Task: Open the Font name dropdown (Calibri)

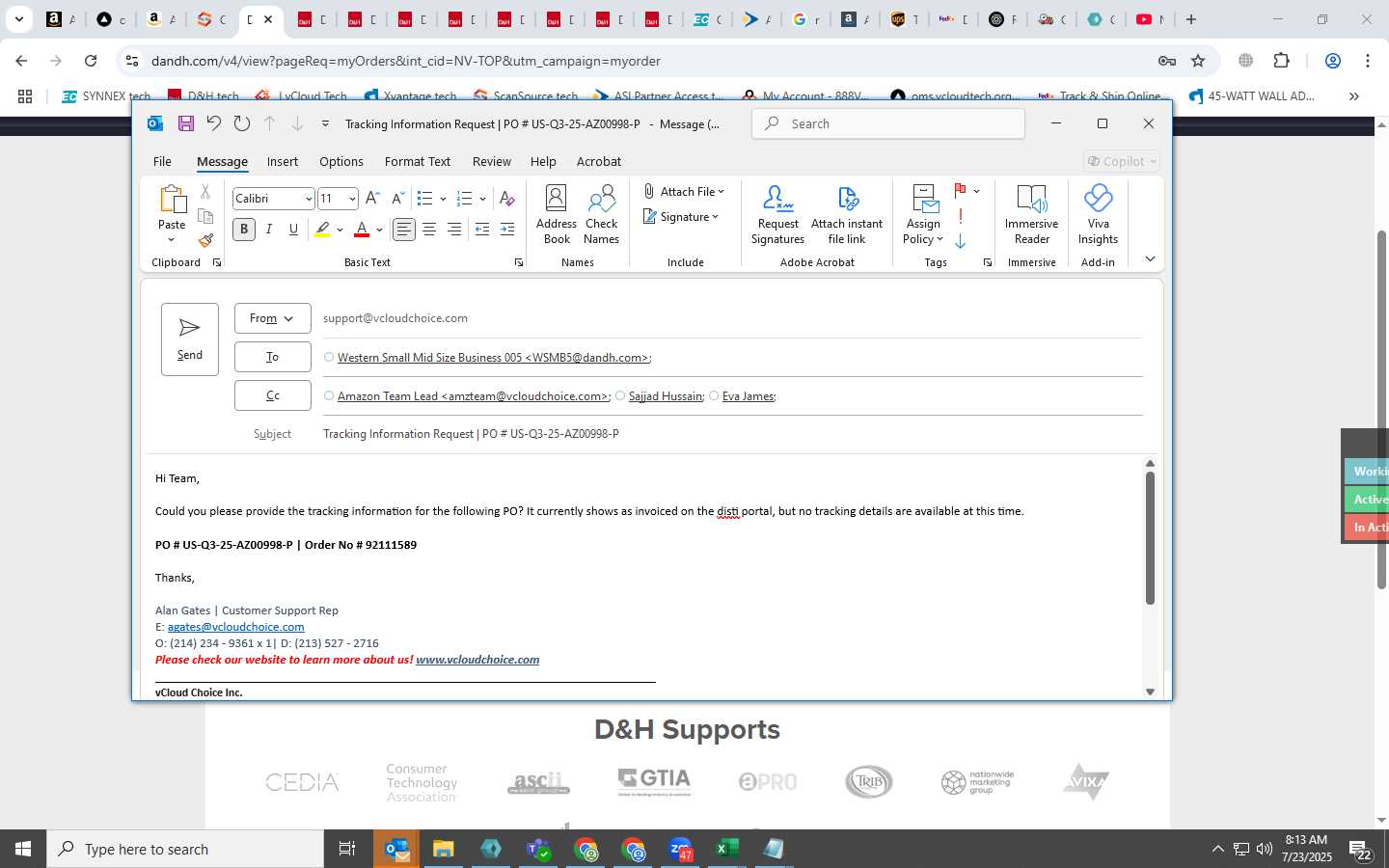Action: tap(309, 199)
